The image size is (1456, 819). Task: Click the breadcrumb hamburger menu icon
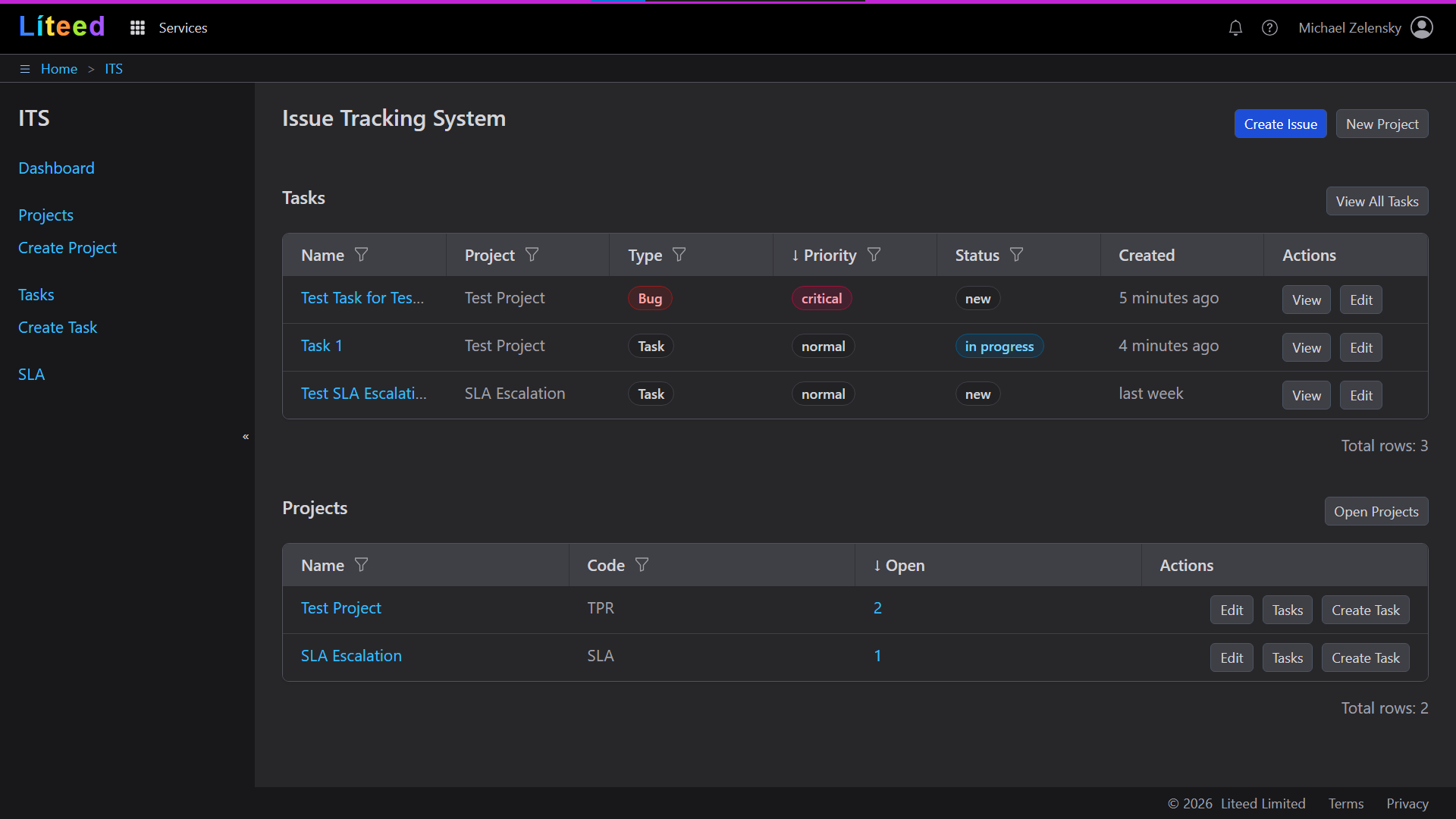[x=25, y=69]
